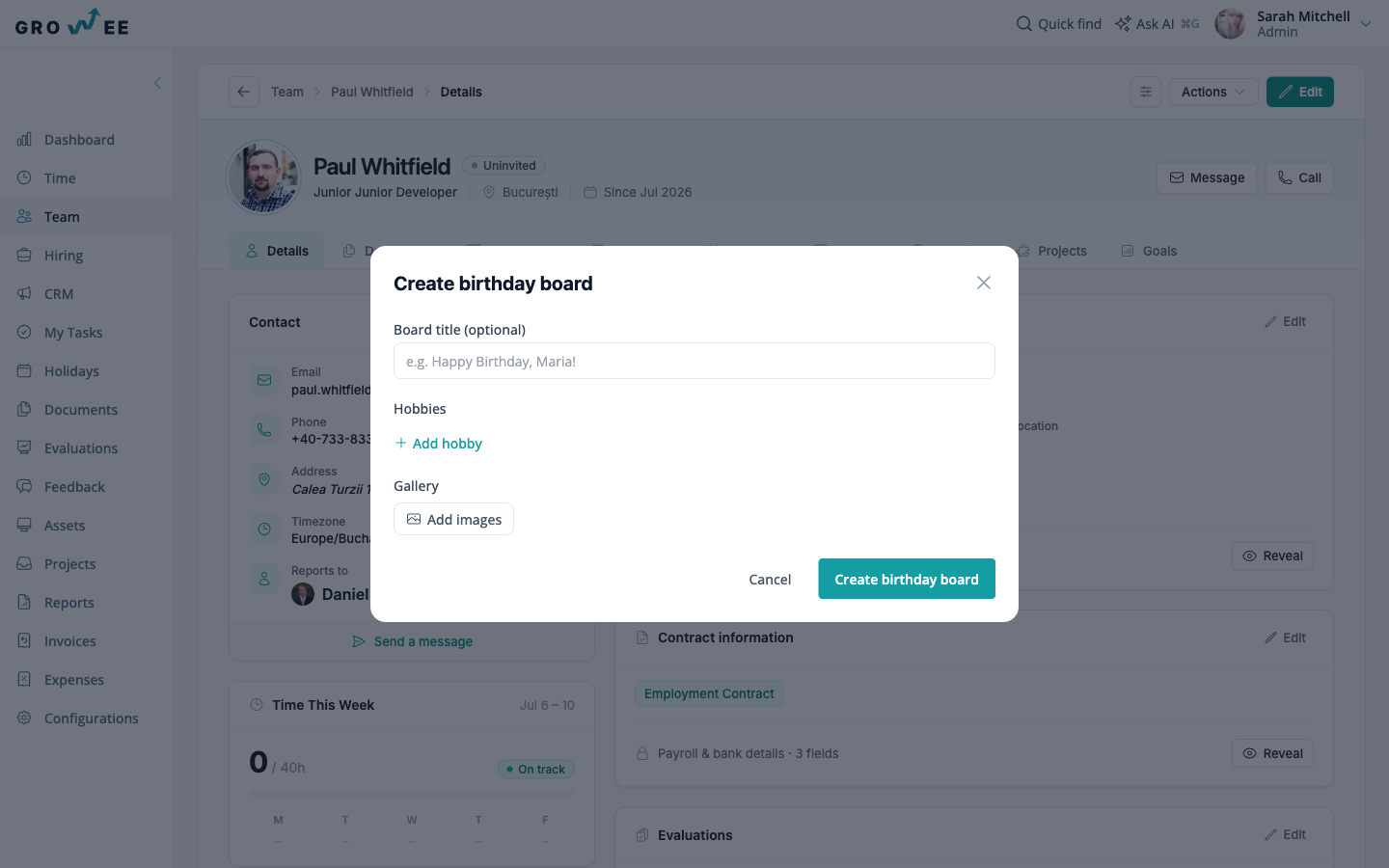Collapse the sidebar with the chevron icon

tap(157, 83)
